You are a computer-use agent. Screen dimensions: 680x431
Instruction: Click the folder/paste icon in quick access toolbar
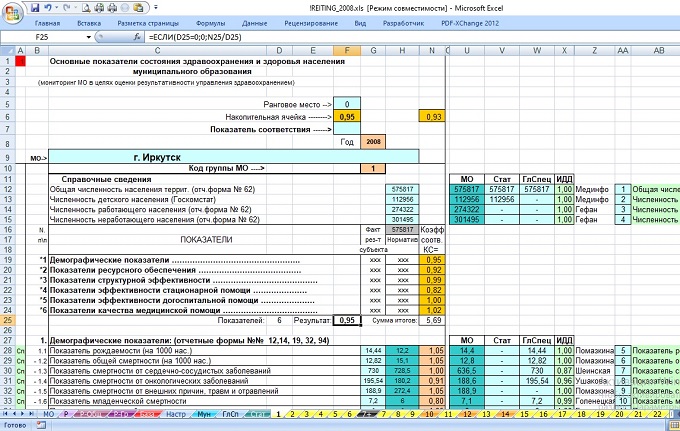pyautogui.click(x=138, y=8)
